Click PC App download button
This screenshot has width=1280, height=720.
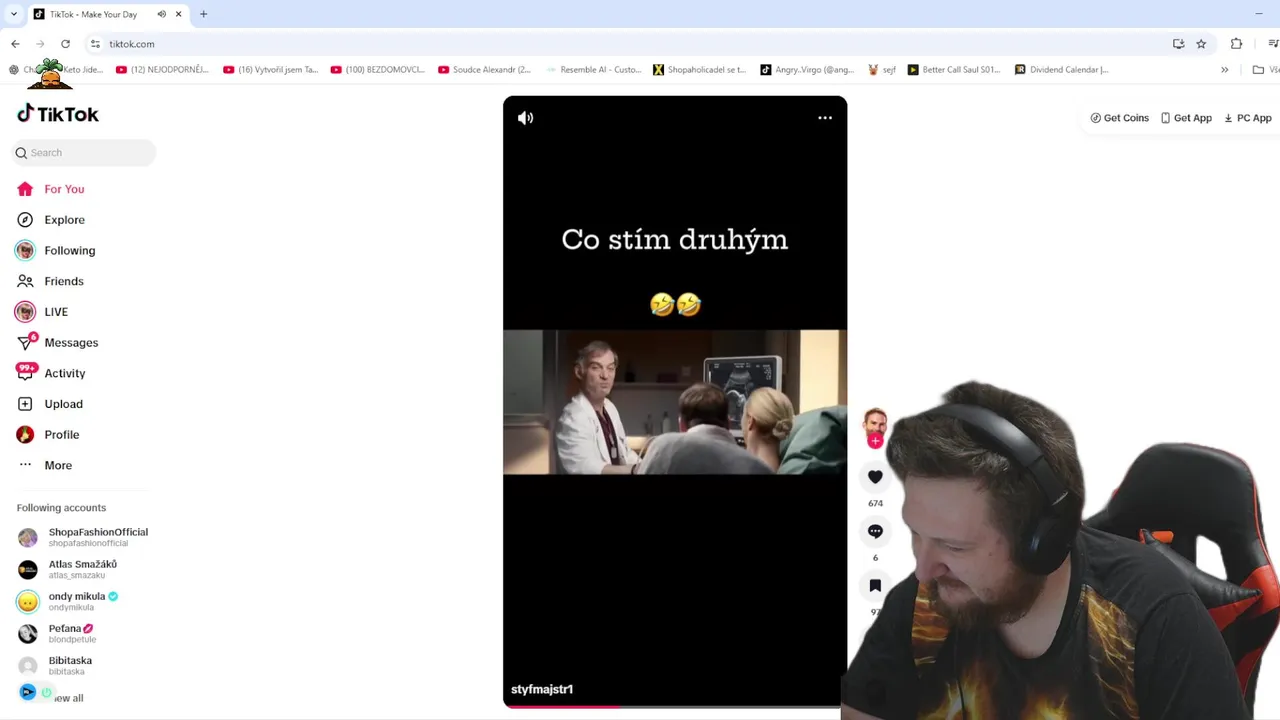pyautogui.click(x=1248, y=118)
